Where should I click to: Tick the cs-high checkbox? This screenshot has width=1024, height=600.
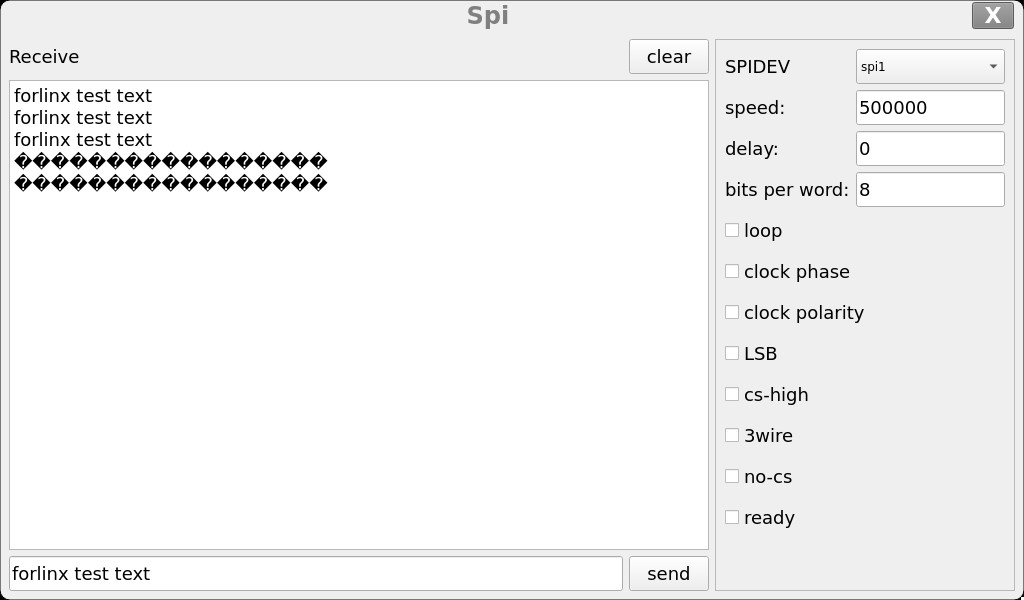[732, 395]
